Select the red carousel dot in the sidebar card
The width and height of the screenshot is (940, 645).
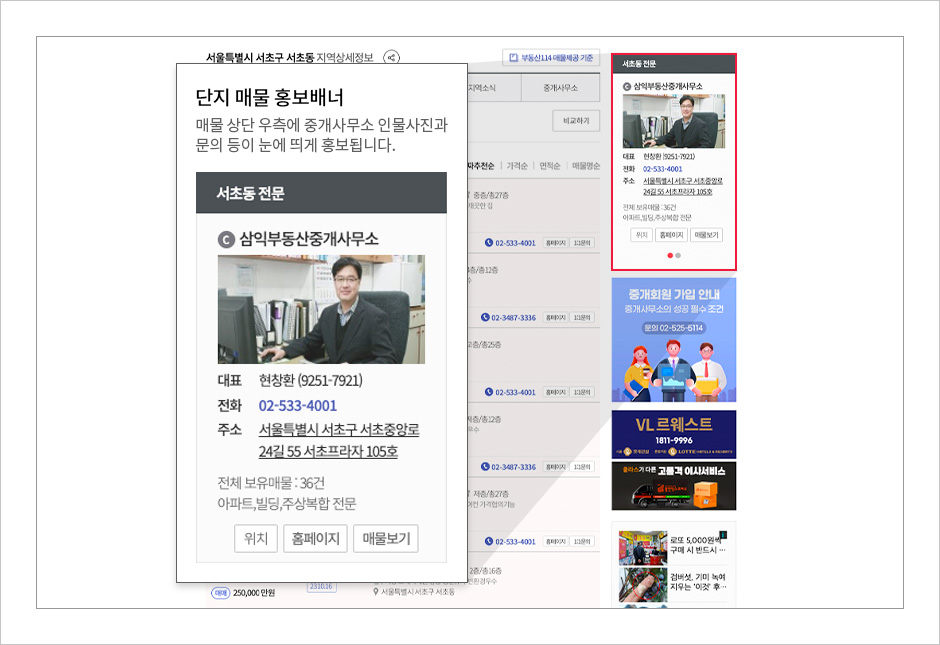(x=670, y=255)
